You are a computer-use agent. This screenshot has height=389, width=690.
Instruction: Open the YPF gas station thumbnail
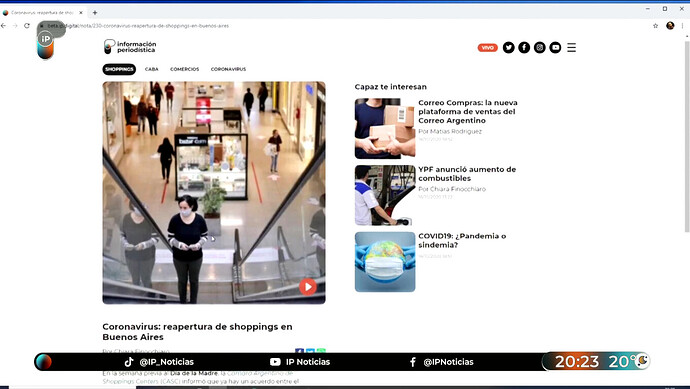385,195
